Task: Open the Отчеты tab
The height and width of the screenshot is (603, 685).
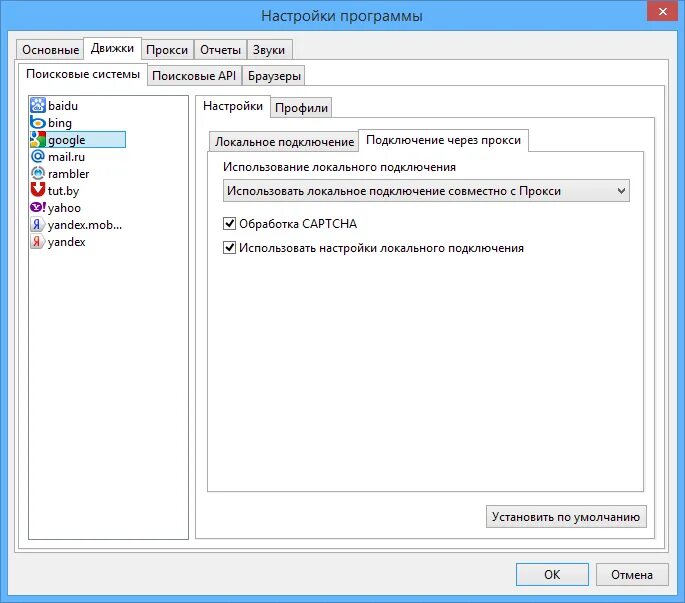Action: point(220,50)
